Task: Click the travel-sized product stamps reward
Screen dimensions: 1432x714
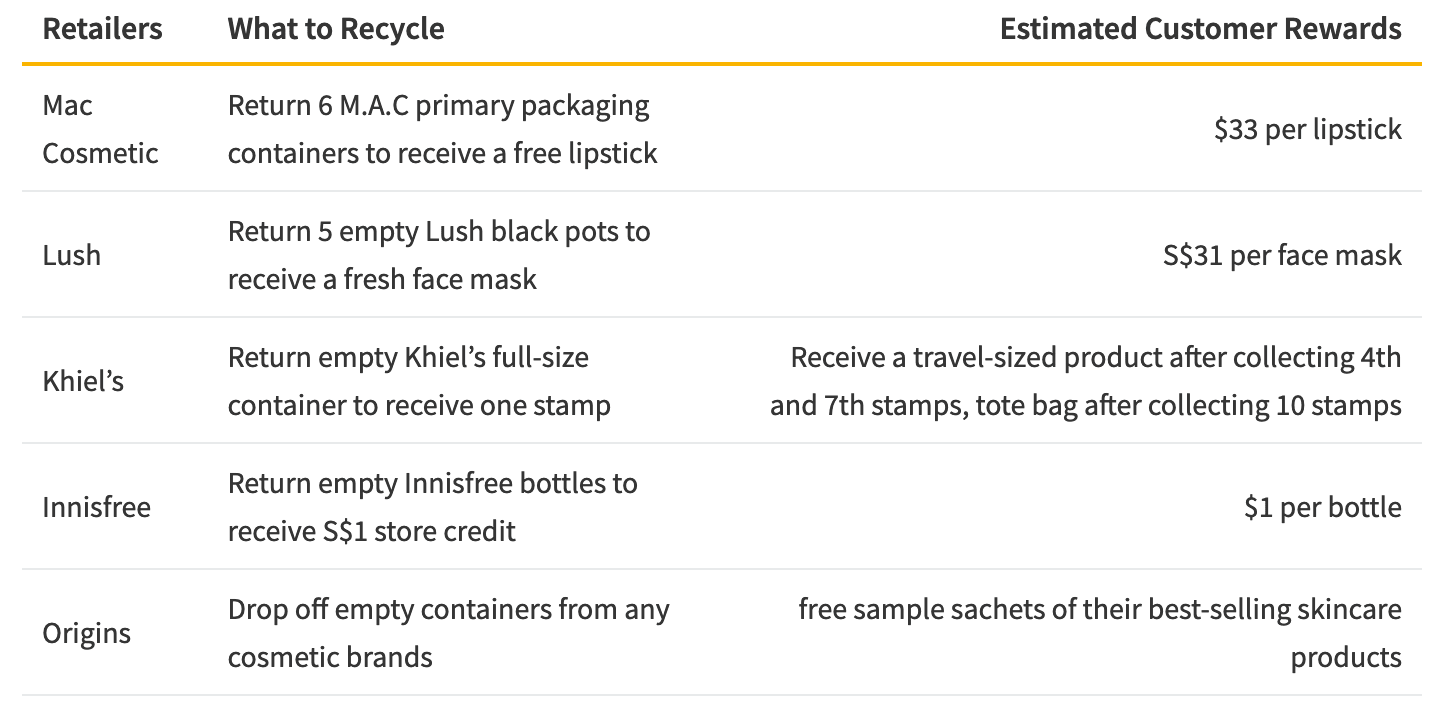Action: pos(1085,381)
